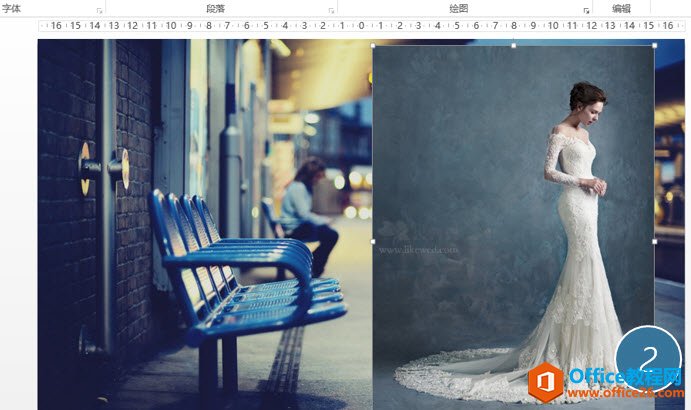Click top-middle resize handle of bride picture

point(514,45)
